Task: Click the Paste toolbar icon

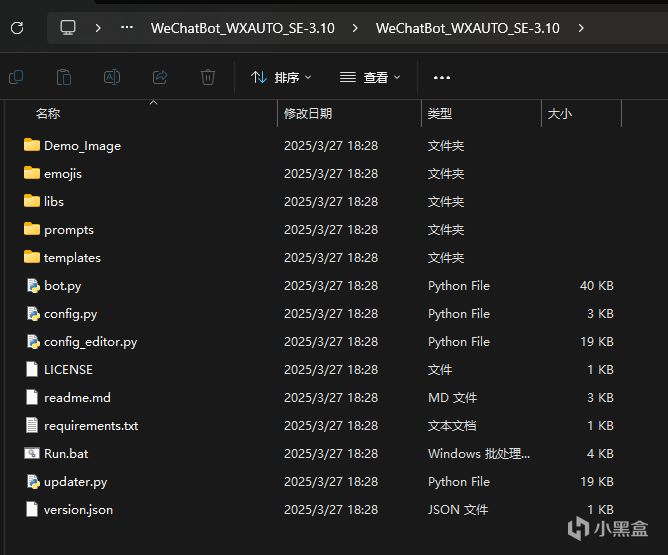Action: 64,77
